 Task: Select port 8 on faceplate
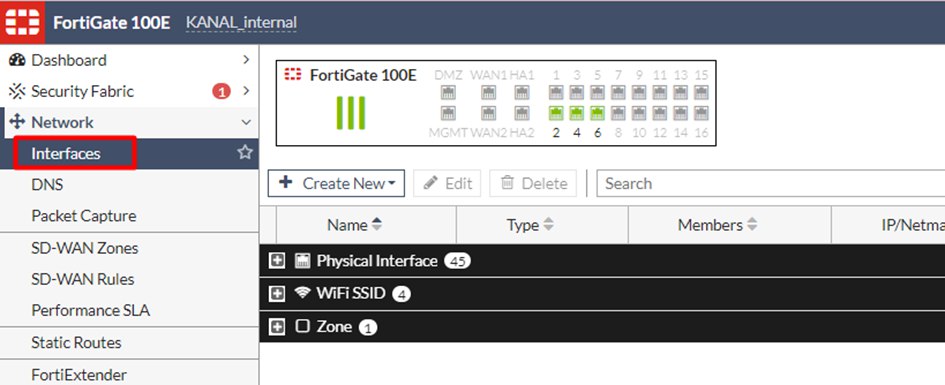pyautogui.click(x=618, y=113)
